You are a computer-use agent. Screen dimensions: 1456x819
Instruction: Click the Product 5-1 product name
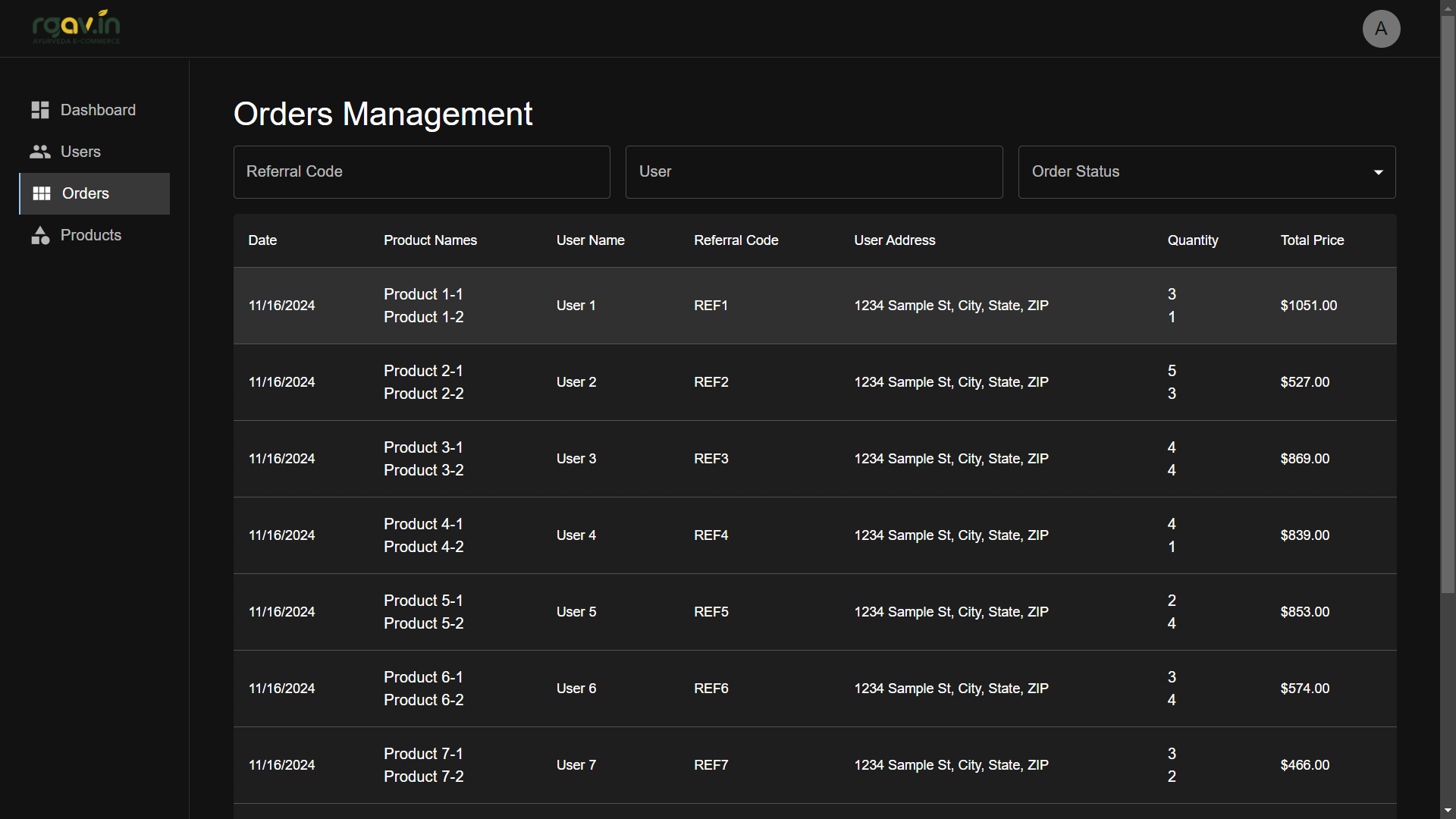423,601
